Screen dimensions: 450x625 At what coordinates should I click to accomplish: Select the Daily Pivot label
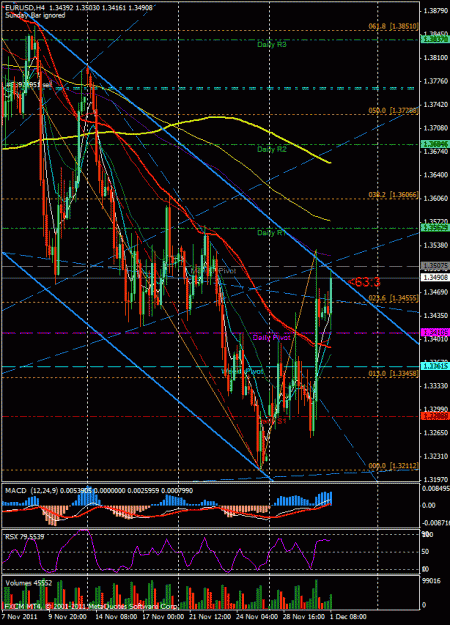pos(272,338)
